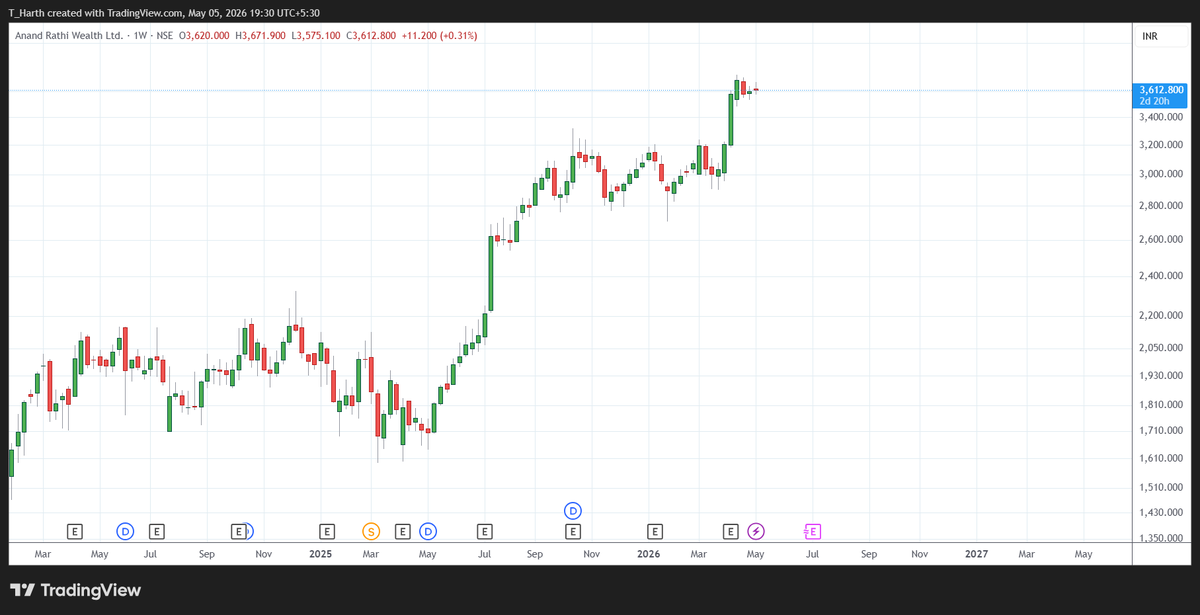The height and width of the screenshot is (615, 1200).
Task: Click the E marker left of the lightning marker
Action: (731, 531)
